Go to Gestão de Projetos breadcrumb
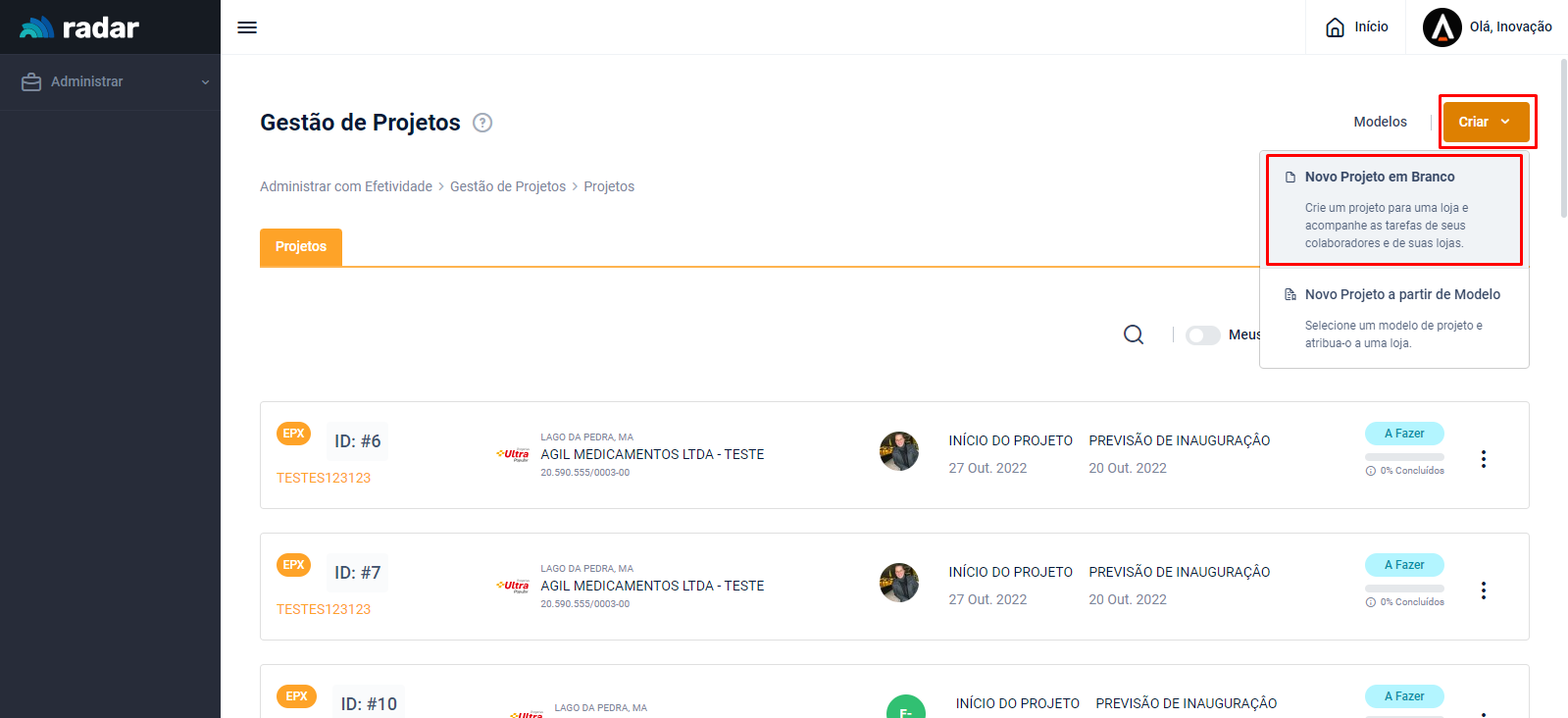The width and height of the screenshot is (1568, 718). [x=508, y=186]
